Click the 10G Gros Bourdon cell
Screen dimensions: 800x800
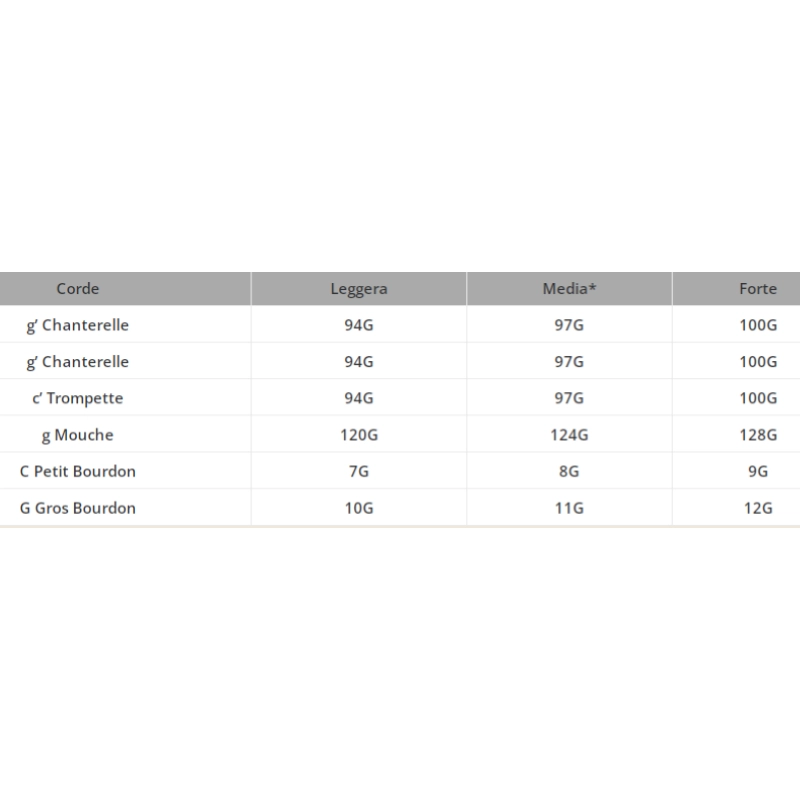coord(358,508)
